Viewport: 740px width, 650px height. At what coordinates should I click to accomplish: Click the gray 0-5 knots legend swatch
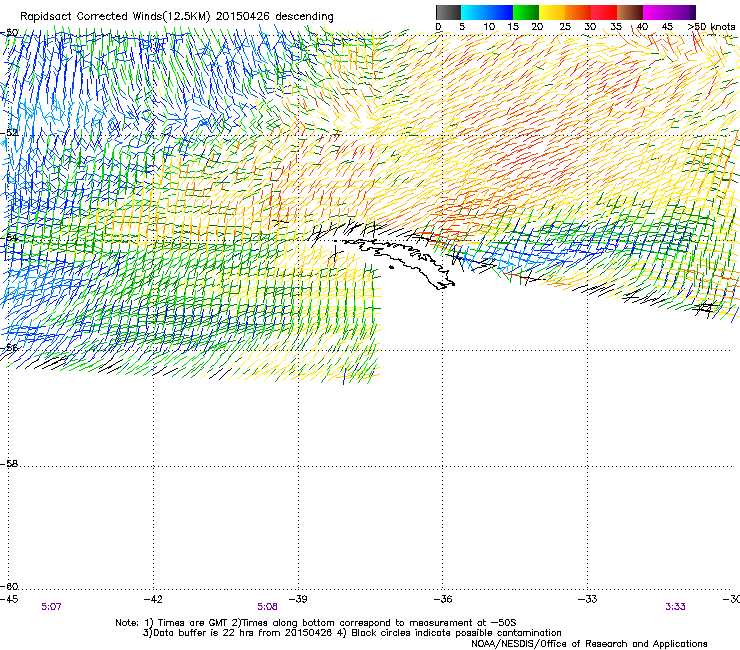448,12
